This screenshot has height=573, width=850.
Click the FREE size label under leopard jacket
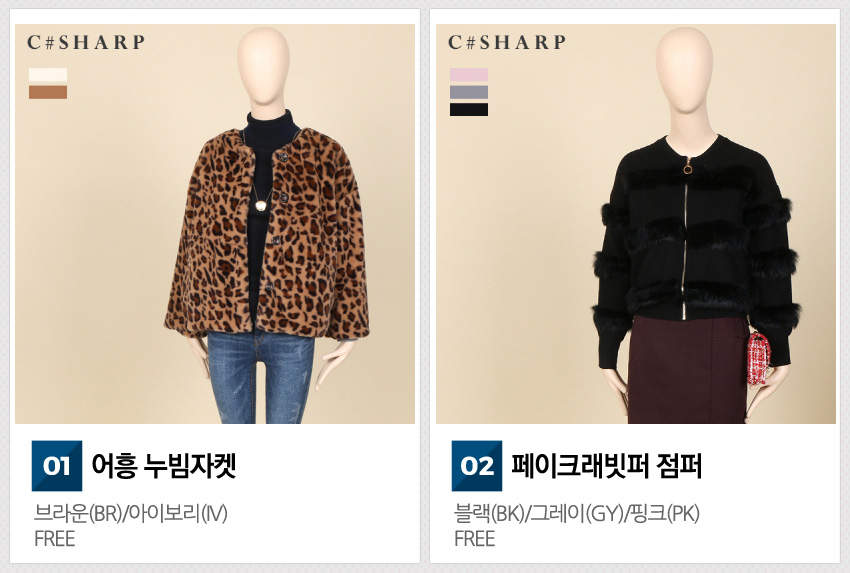[x=54, y=539]
